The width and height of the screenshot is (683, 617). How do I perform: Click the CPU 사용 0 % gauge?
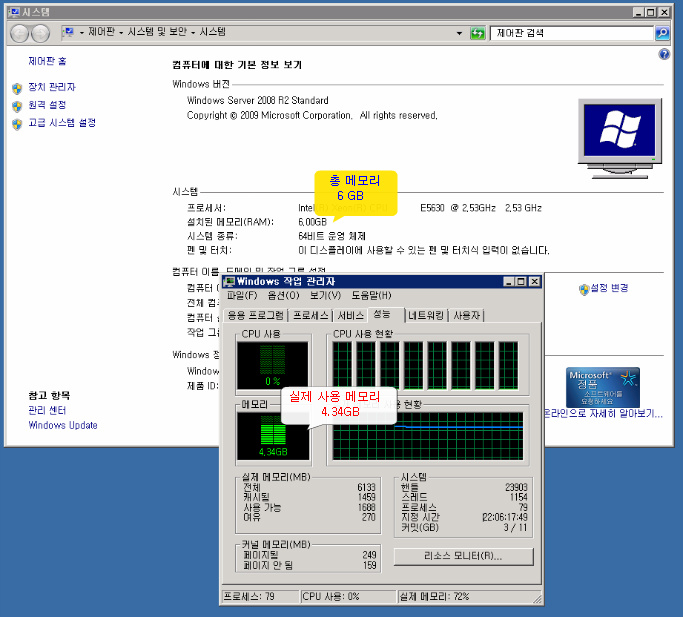pos(273,365)
